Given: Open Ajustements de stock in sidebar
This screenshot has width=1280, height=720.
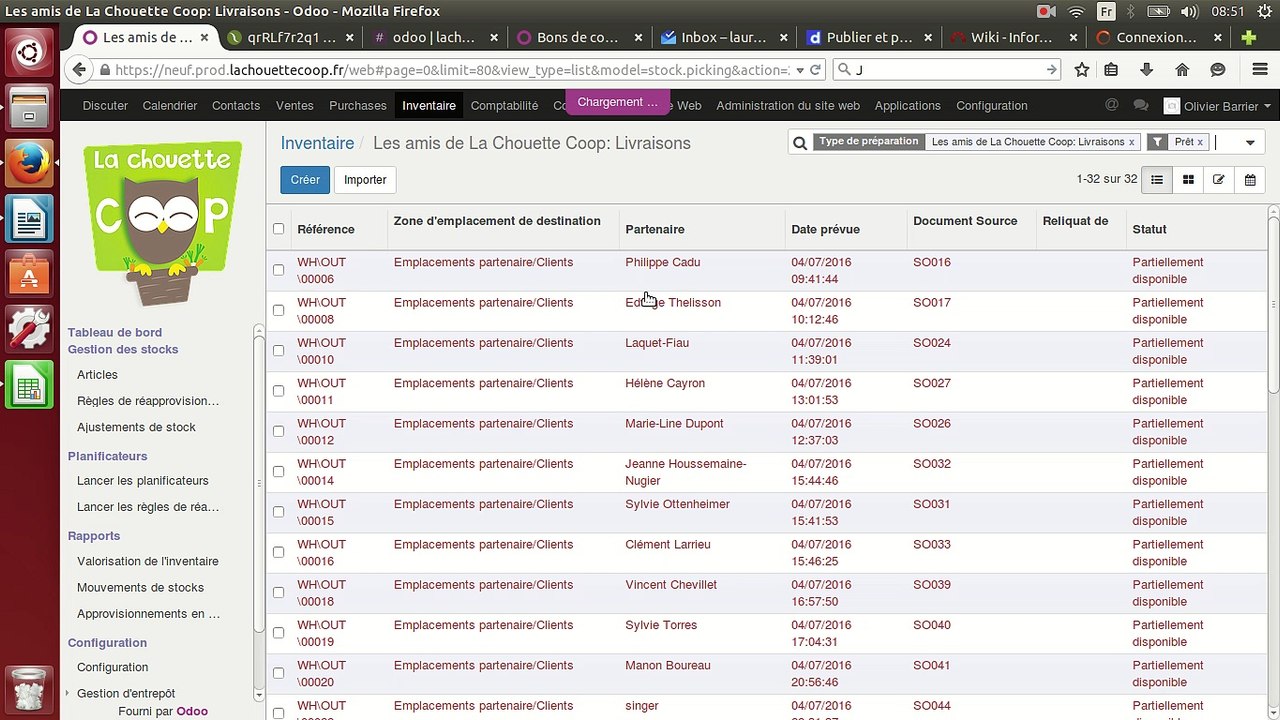Looking at the screenshot, I should pos(136,427).
